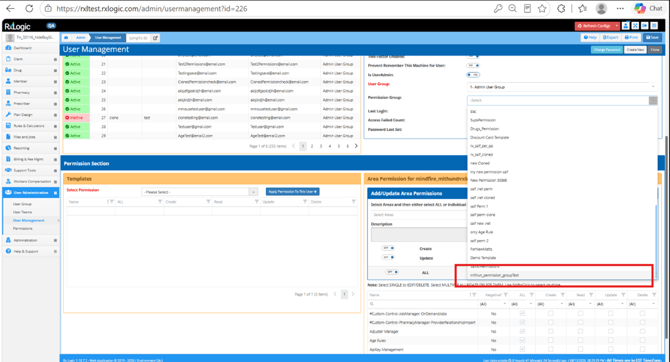Open the Rules & Calculators icon

pos(8,126)
